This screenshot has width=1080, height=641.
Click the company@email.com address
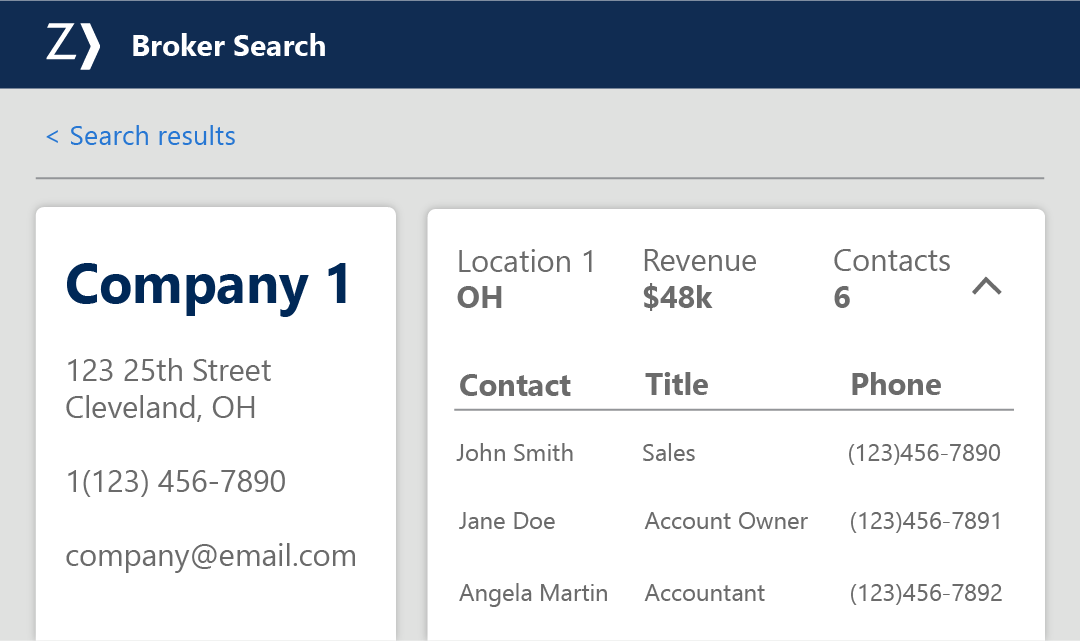[x=211, y=556]
